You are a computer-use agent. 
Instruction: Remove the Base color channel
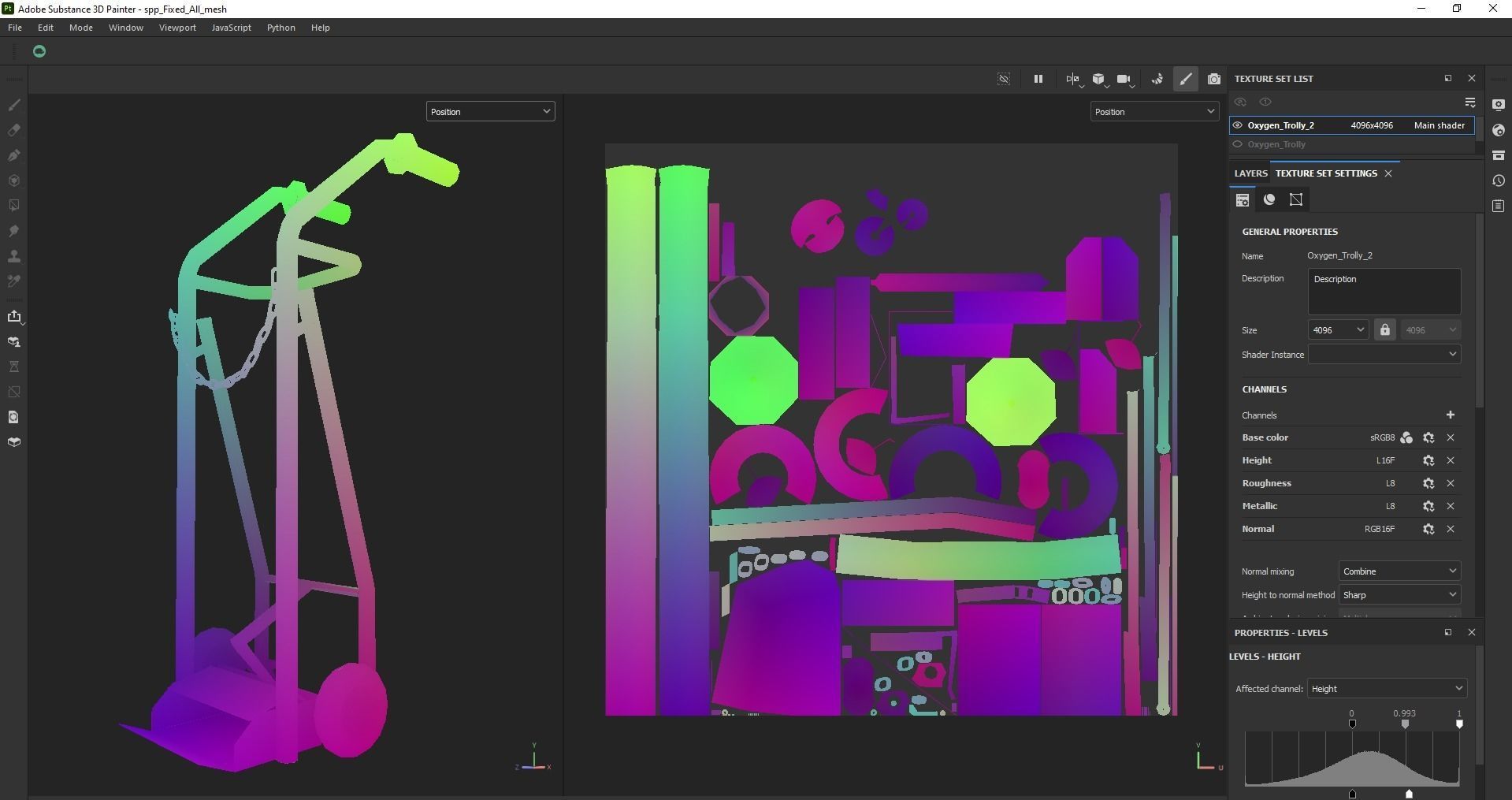(x=1451, y=438)
